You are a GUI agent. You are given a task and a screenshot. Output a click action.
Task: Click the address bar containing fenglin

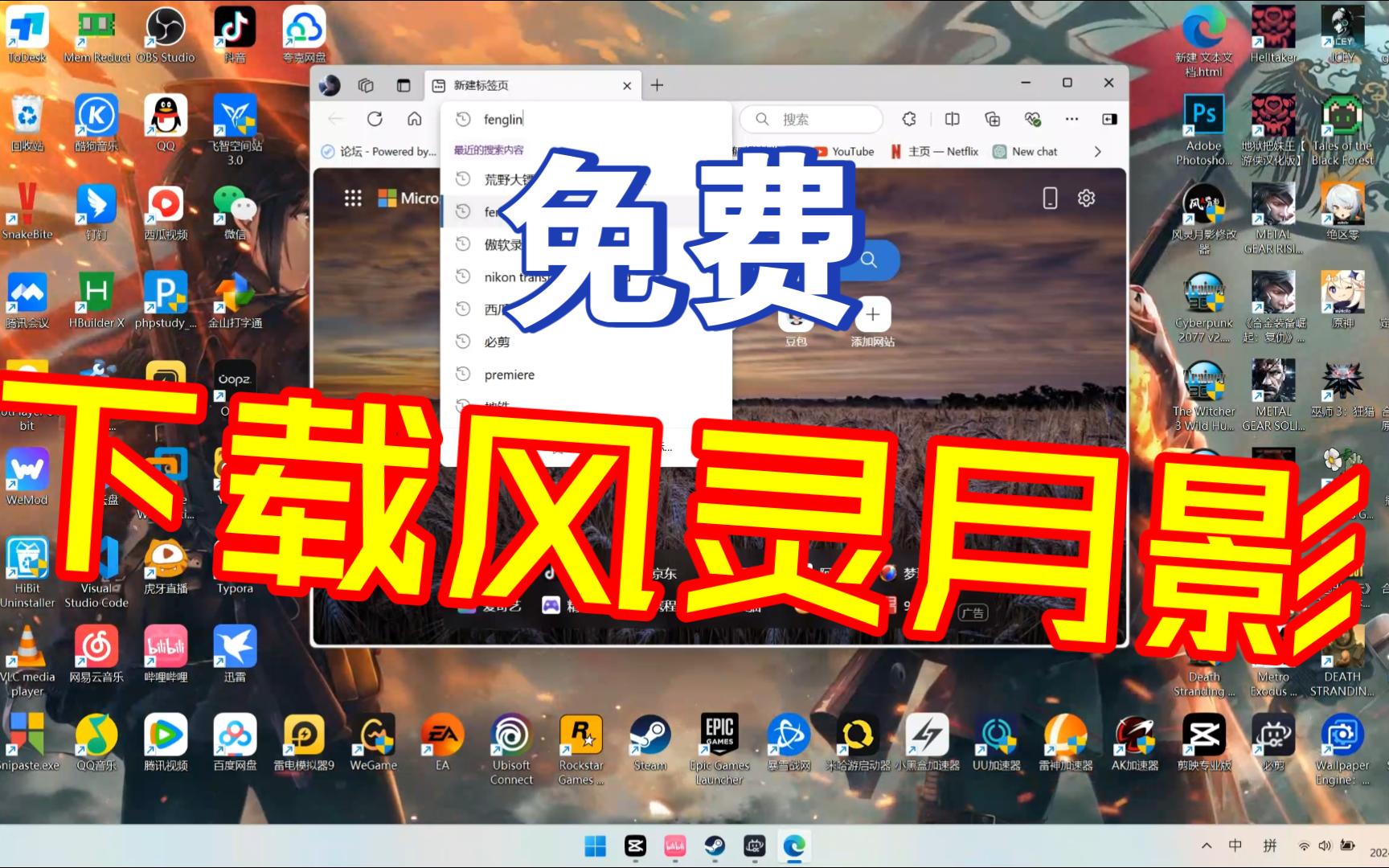pyautogui.click(x=563, y=118)
